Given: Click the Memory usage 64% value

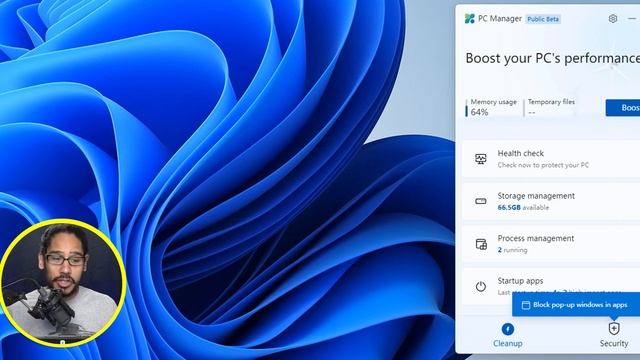Looking at the screenshot, I should click(x=479, y=112).
